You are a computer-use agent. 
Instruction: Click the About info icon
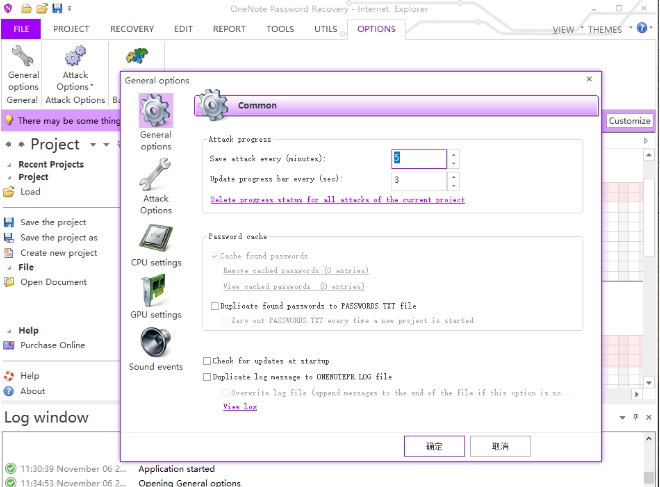(9, 391)
